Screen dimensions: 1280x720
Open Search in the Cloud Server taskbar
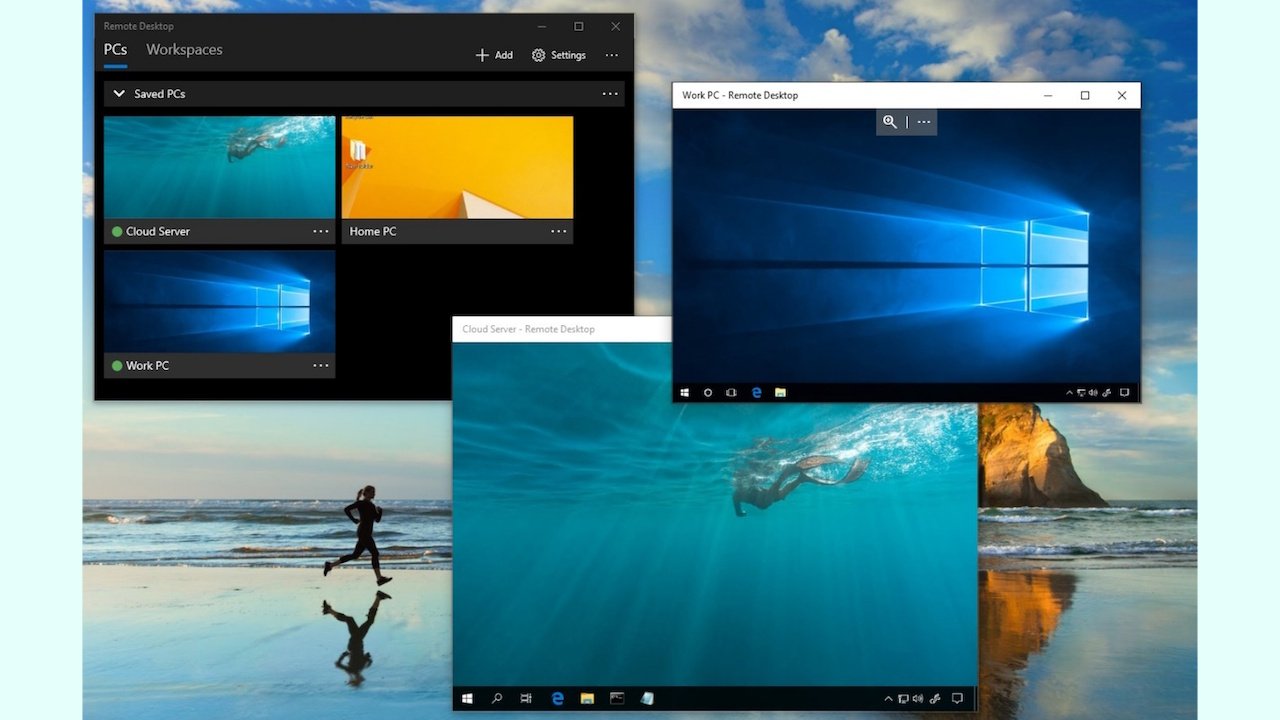[x=497, y=699]
